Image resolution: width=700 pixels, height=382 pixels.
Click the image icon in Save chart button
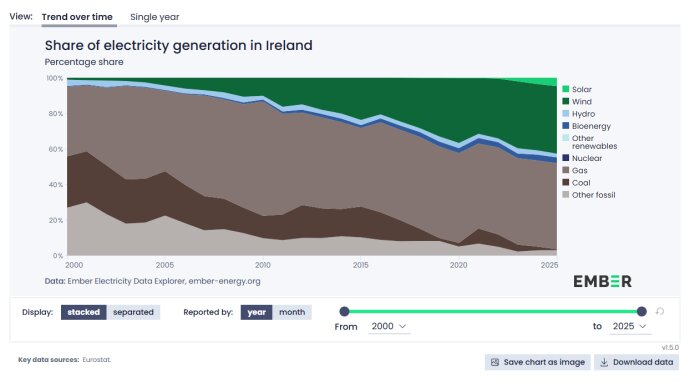point(495,362)
